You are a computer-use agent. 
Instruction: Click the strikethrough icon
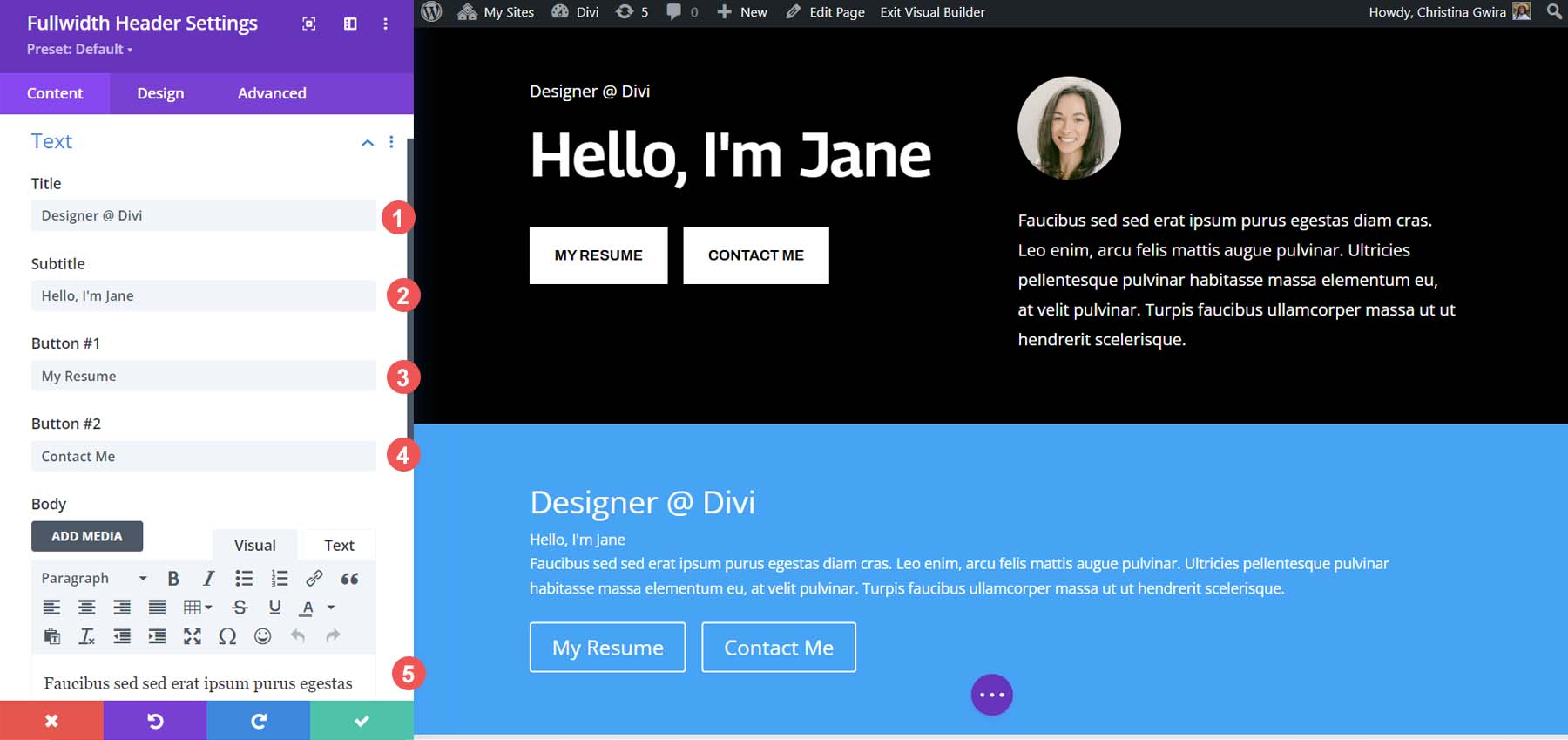point(240,608)
